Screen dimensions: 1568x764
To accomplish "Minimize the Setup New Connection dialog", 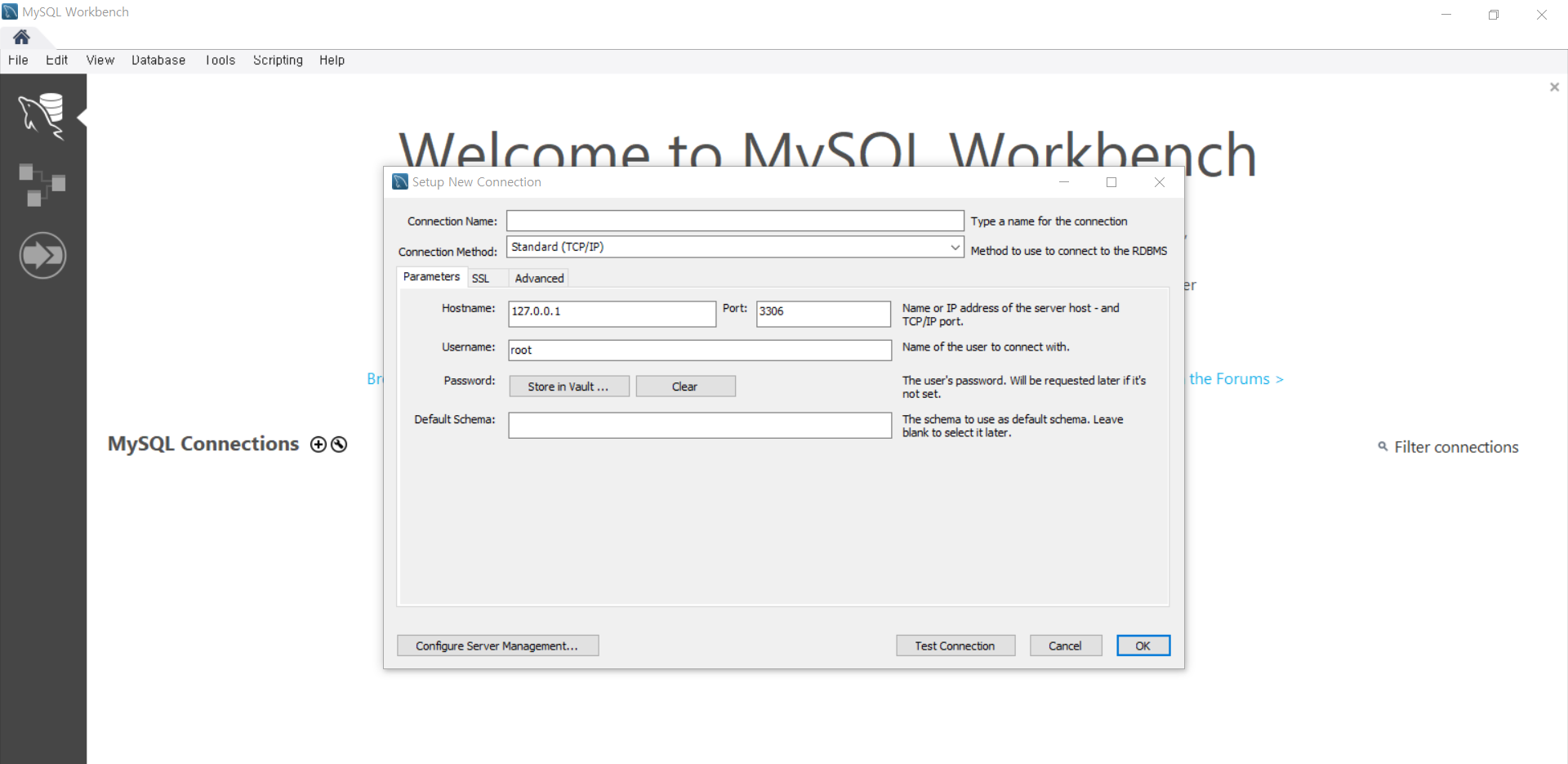I will tap(1064, 182).
